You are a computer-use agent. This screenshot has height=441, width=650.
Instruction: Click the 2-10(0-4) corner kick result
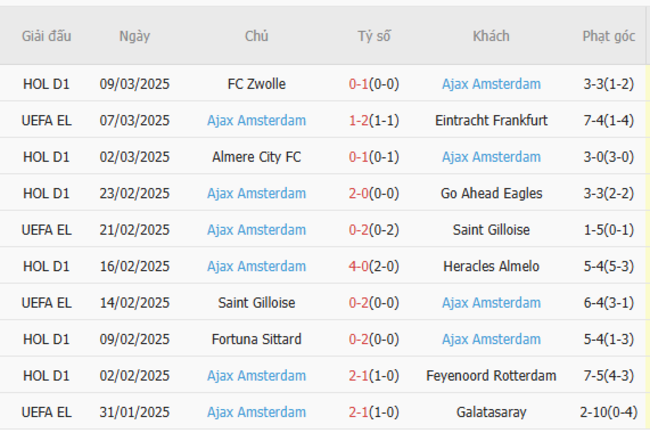pos(609,412)
